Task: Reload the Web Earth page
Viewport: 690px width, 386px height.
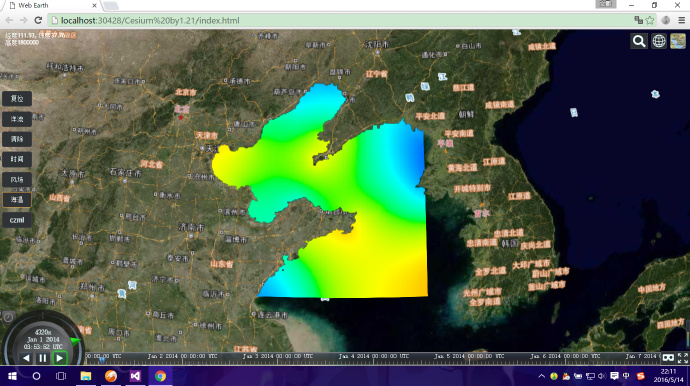Action: tap(38, 20)
